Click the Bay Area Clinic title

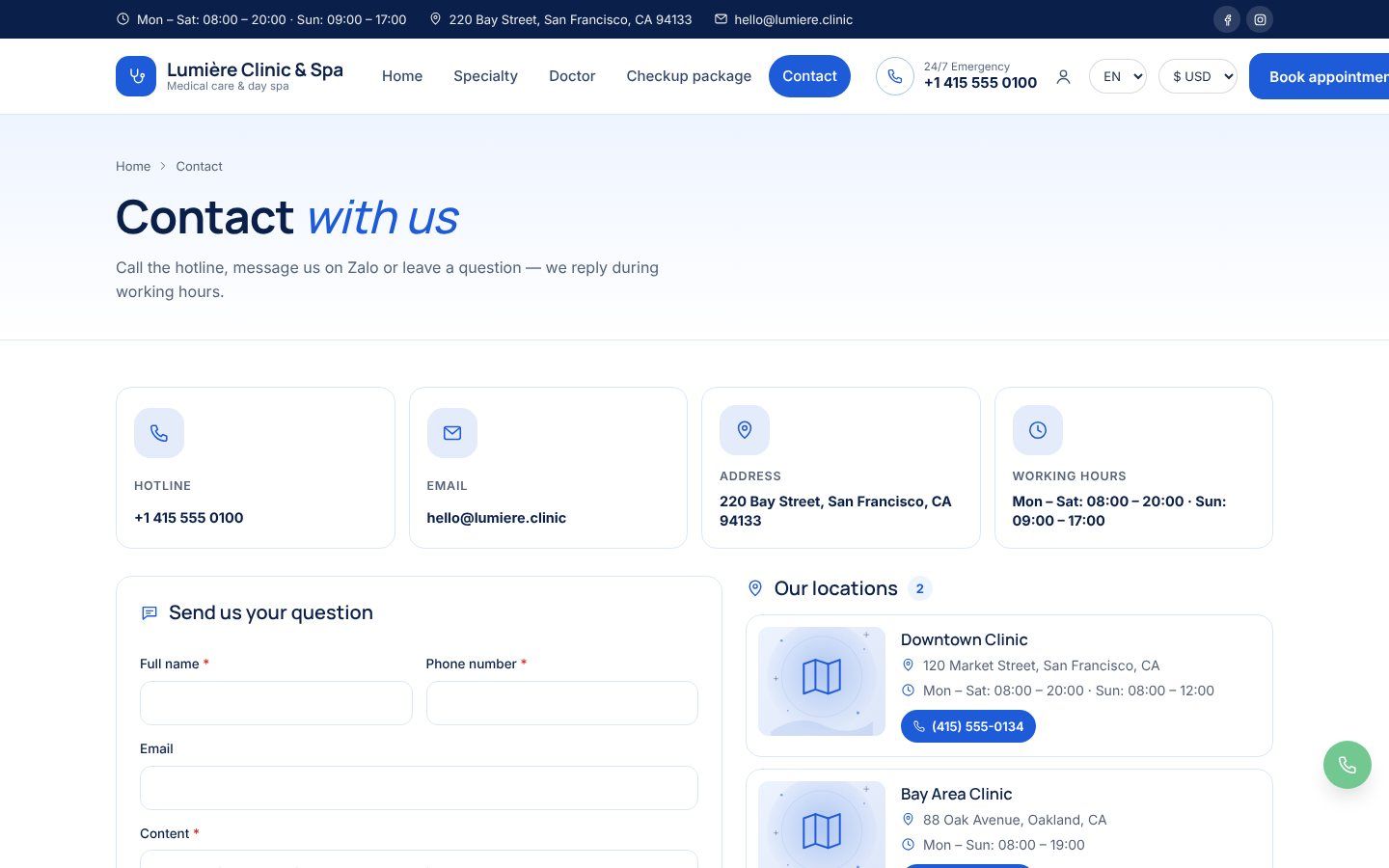[x=956, y=794]
